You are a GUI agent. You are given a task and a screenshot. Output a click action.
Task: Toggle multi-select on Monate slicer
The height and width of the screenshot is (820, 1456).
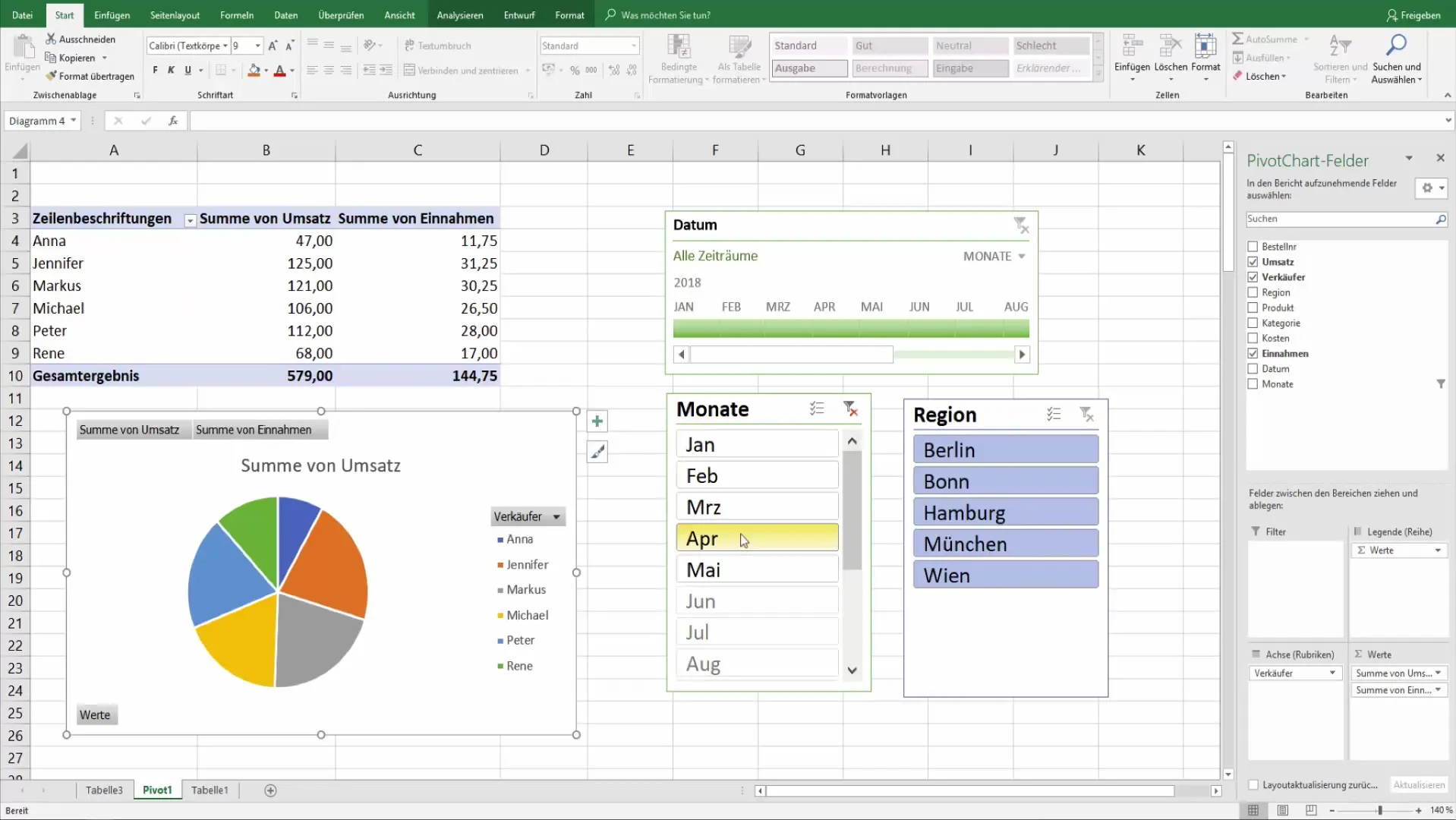(x=817, y=409)
